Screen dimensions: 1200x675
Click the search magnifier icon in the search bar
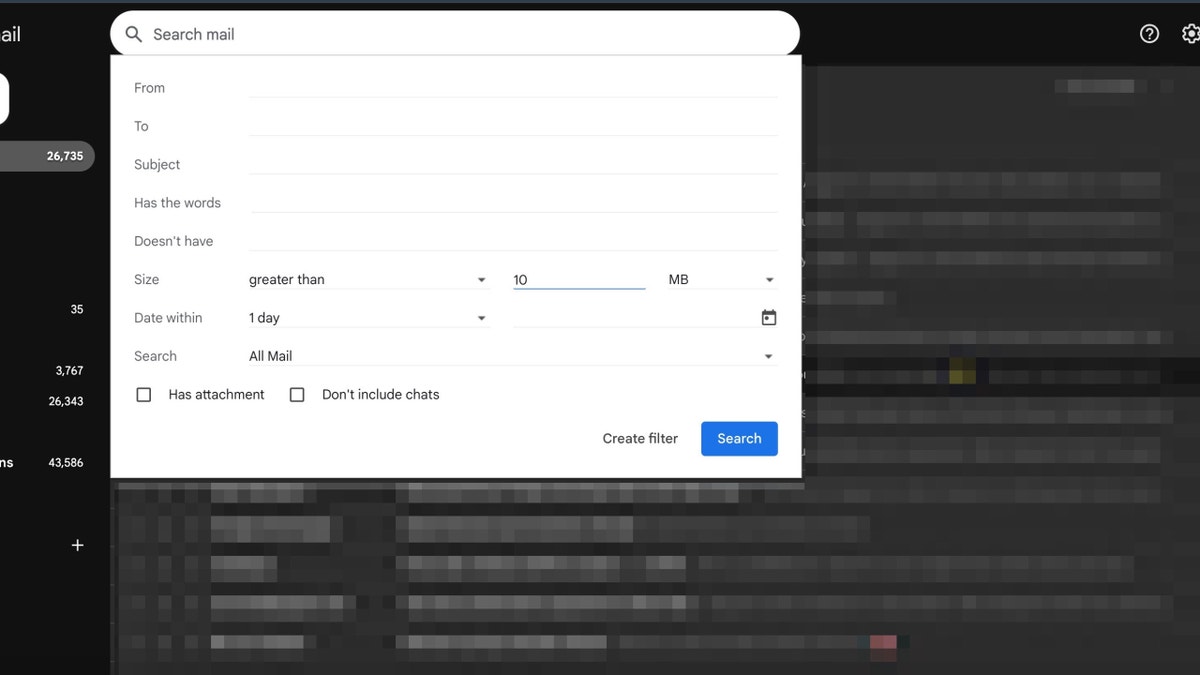pos(133,33)
